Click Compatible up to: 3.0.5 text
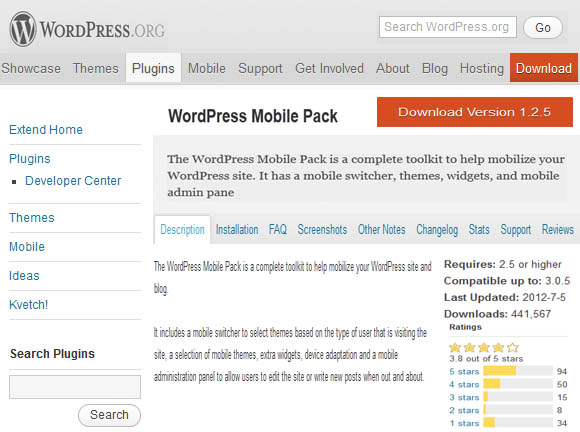This screenshot has width=580, height=432. 507,281
